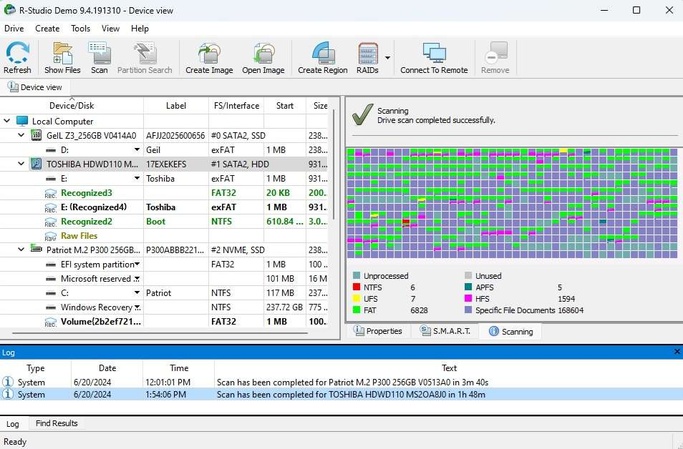This screenshot has height=449, width=683.
Task: Collapse the Patriot M.2 P300 drive node
Action: 21,249
